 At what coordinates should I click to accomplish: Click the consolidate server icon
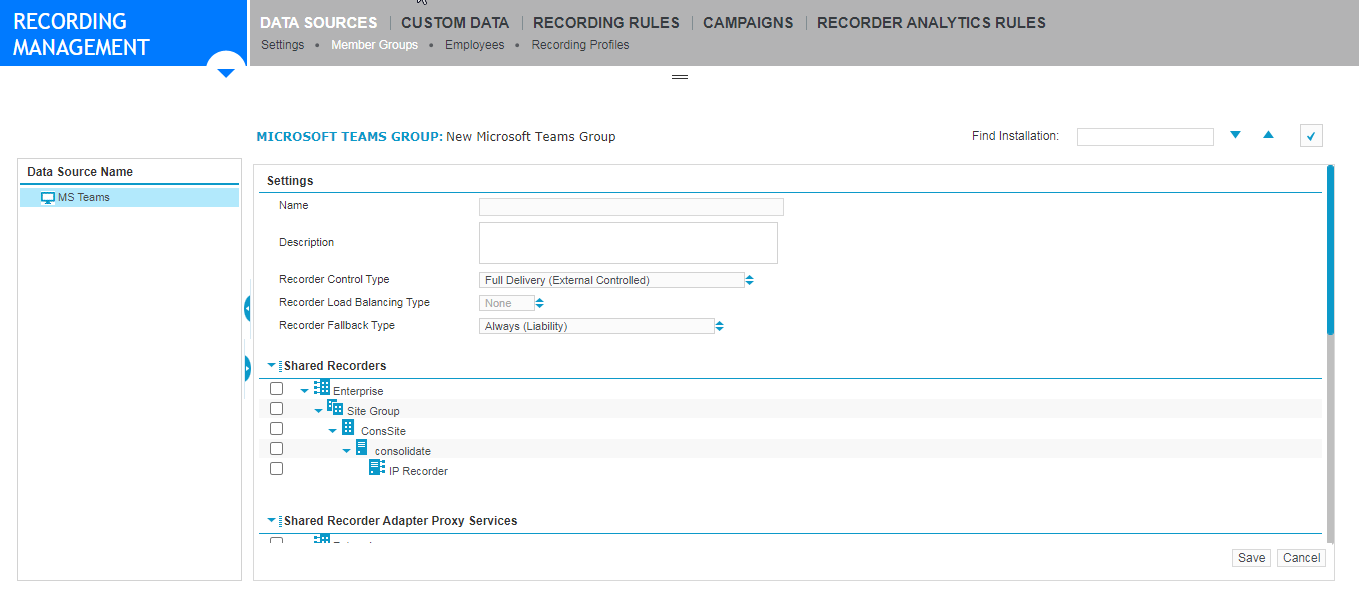click(x=361, y=448)
